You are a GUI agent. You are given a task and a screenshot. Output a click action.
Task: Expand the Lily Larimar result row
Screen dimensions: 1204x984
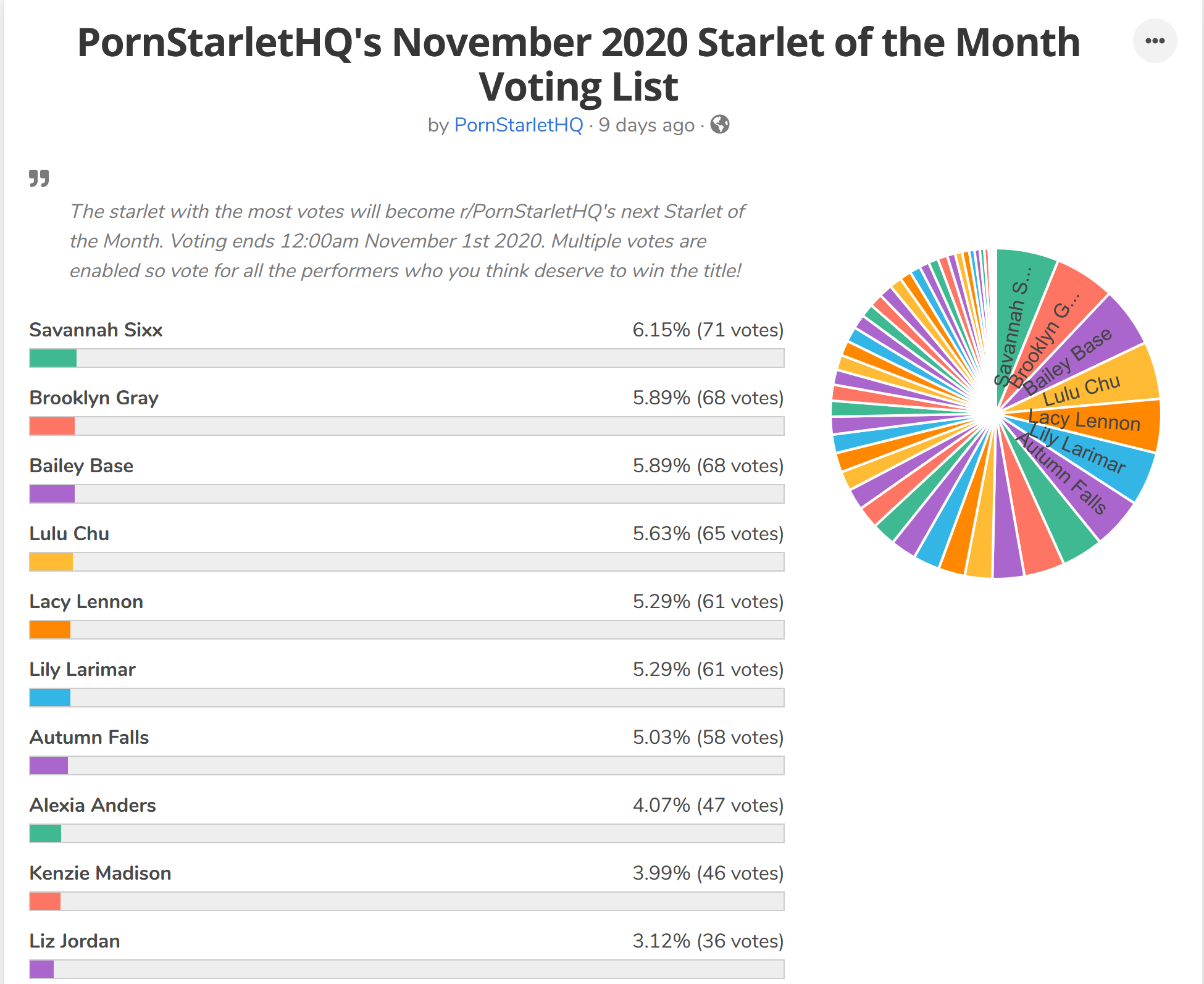[x=83, y=669]
